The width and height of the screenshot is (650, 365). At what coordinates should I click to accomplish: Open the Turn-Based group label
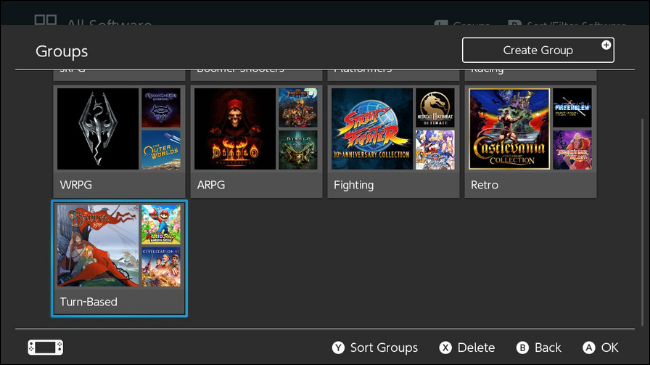(89, 302)
